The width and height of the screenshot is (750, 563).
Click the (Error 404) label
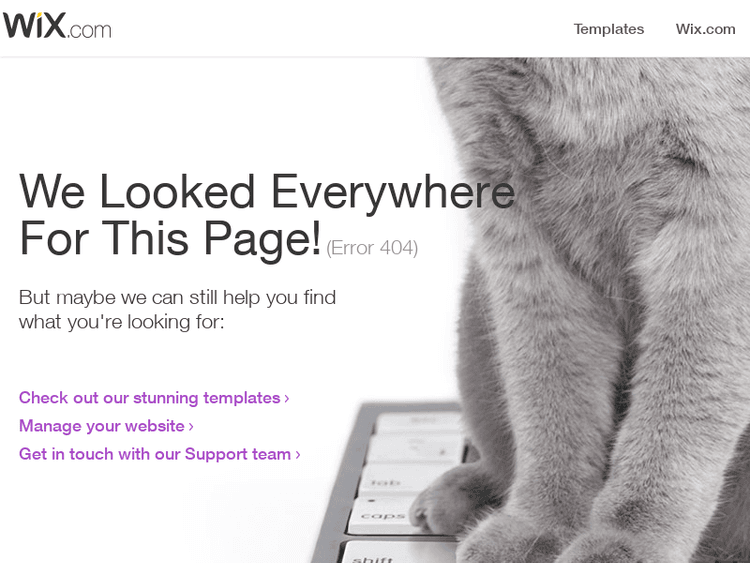[372, 248]
